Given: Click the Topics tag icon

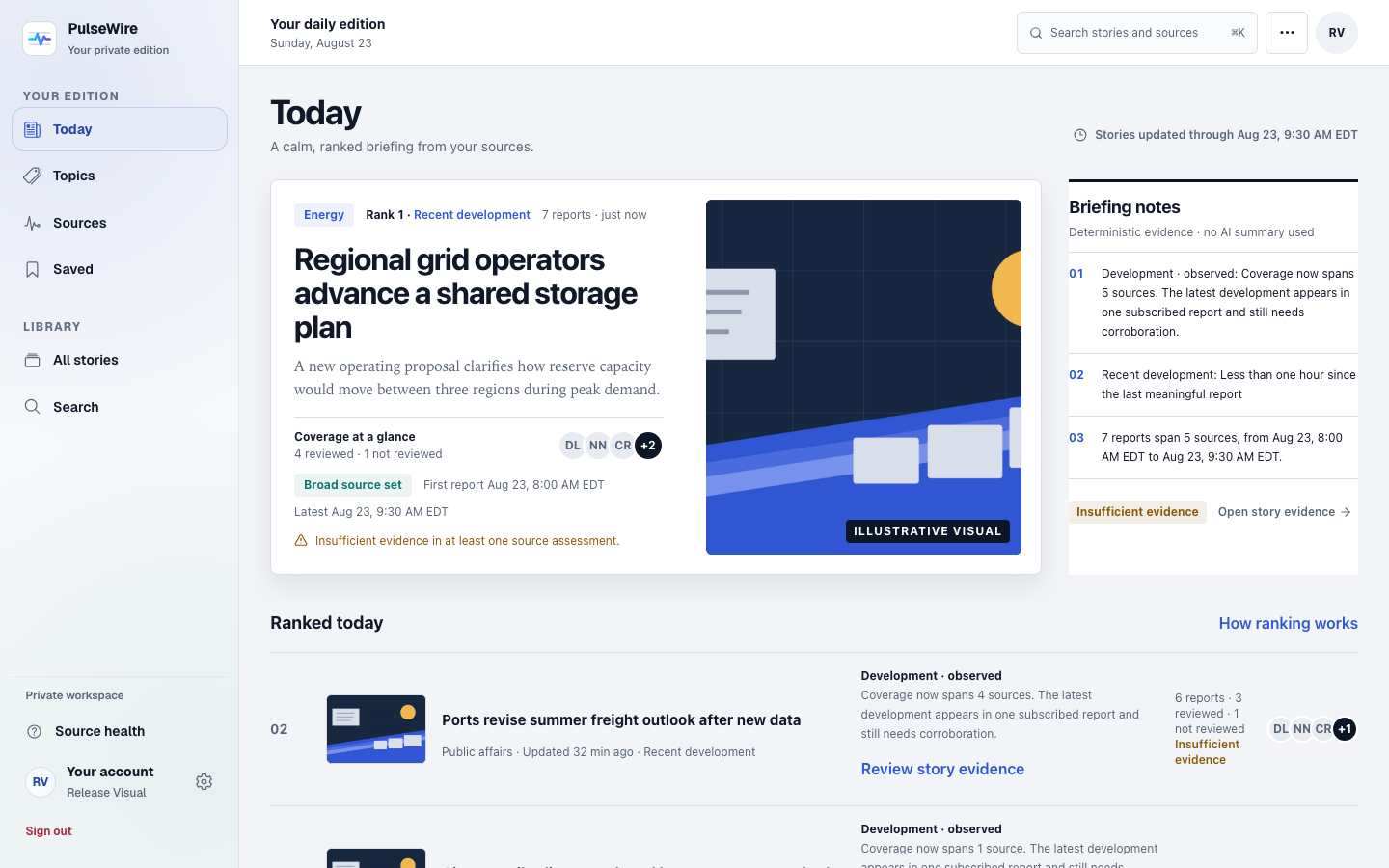Looking at the screenshot, I should [33, 176].
